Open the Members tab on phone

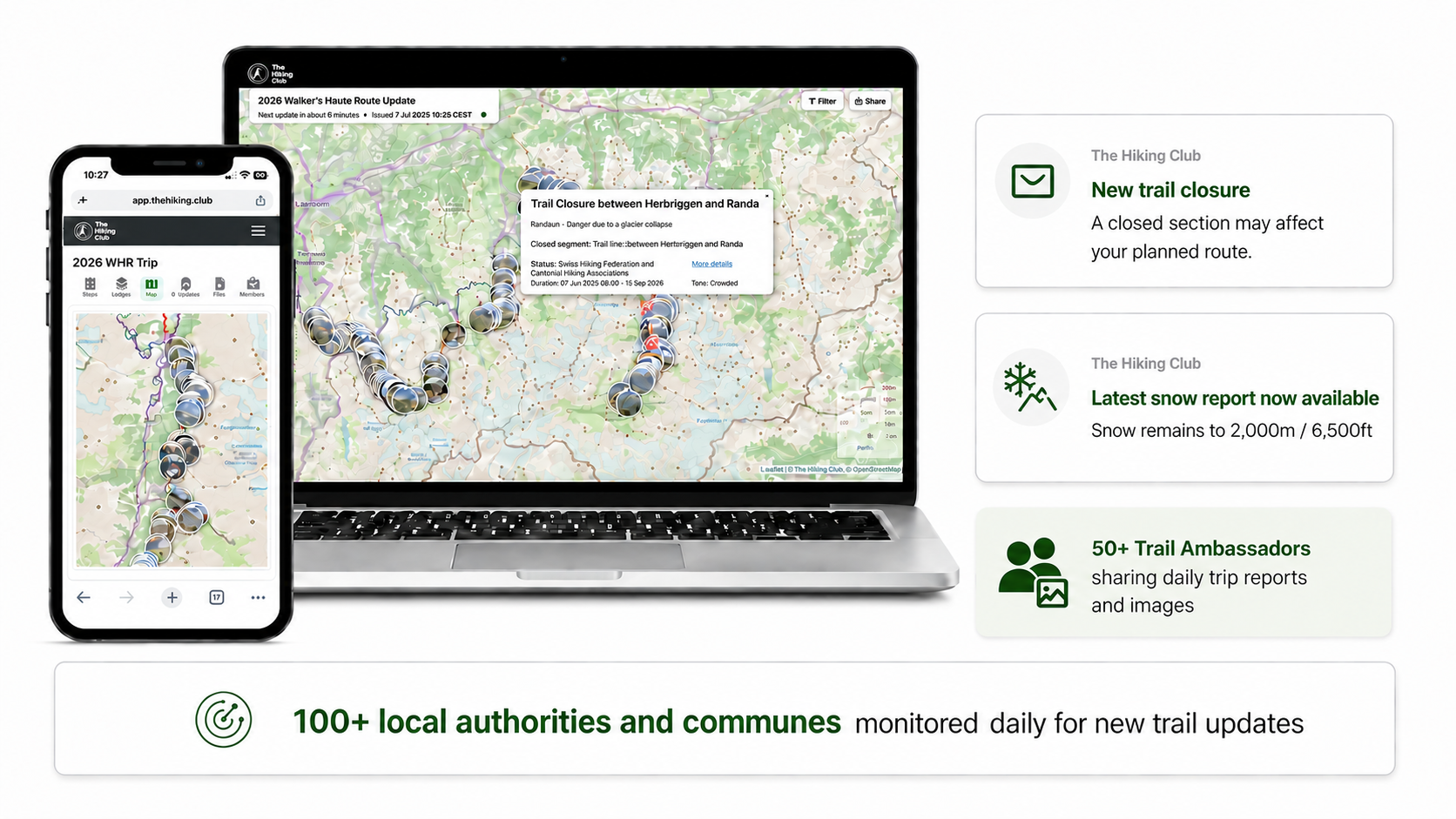253,286
